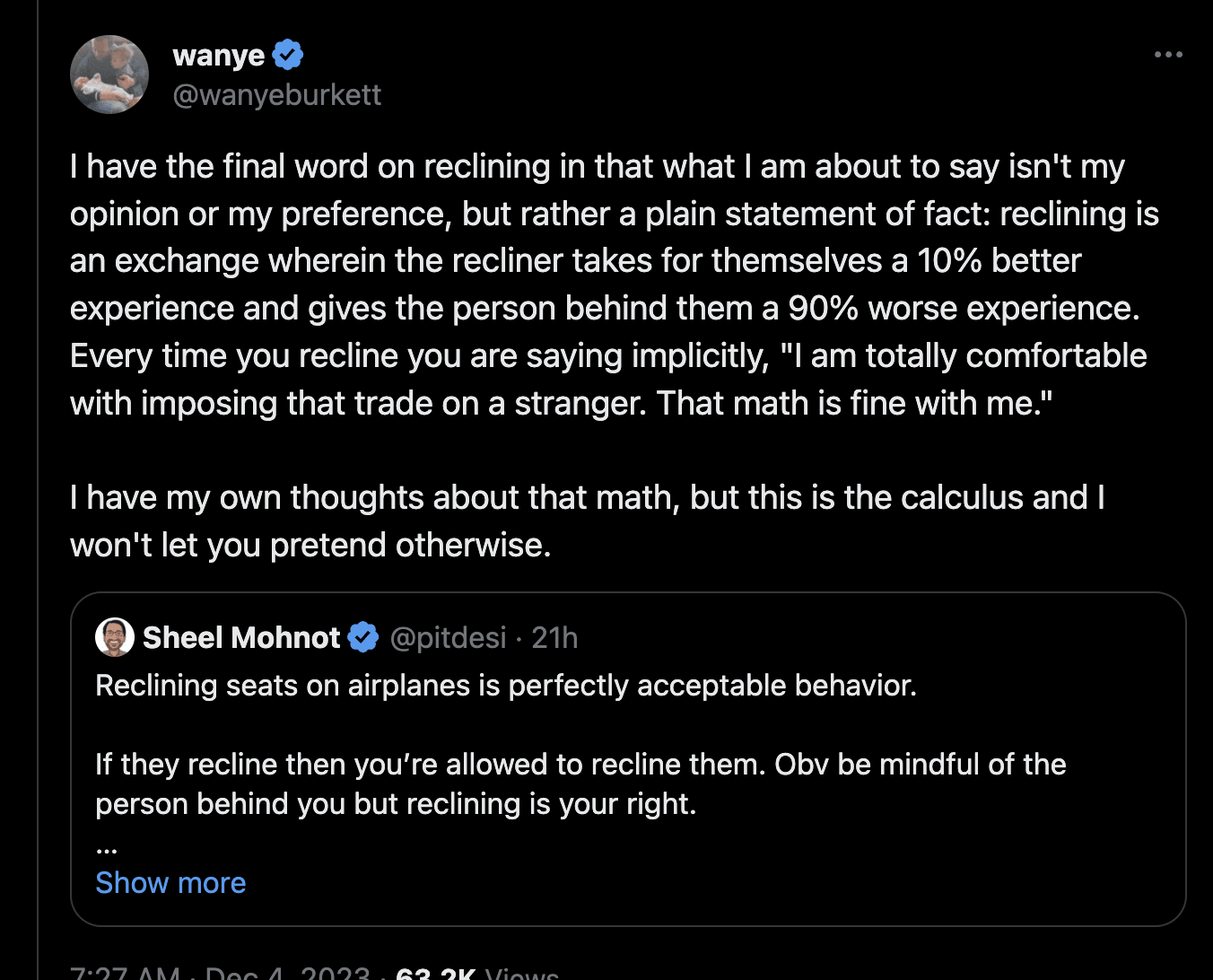Click the @pitdesi handle
1213x980 pixels.
[x=448, y=638]
